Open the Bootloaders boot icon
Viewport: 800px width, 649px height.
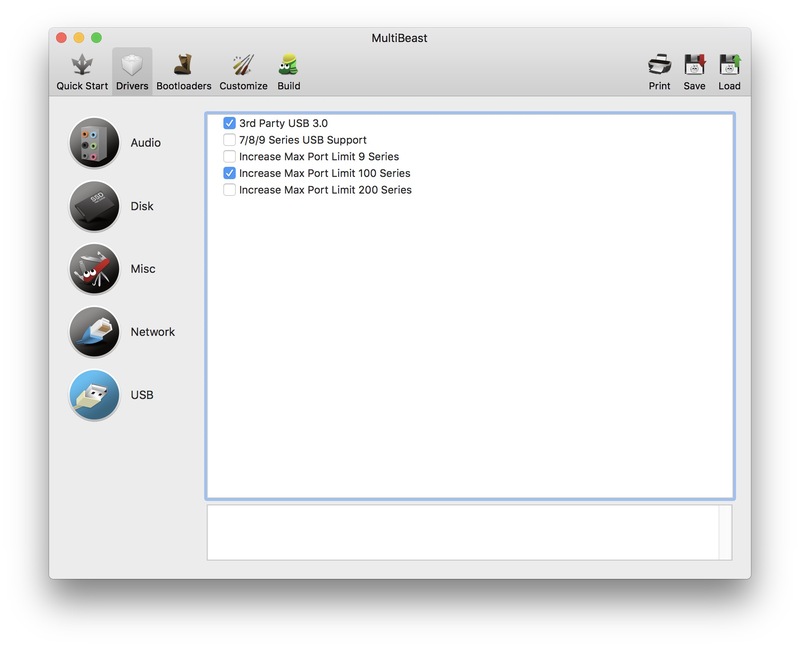(183, 66)
